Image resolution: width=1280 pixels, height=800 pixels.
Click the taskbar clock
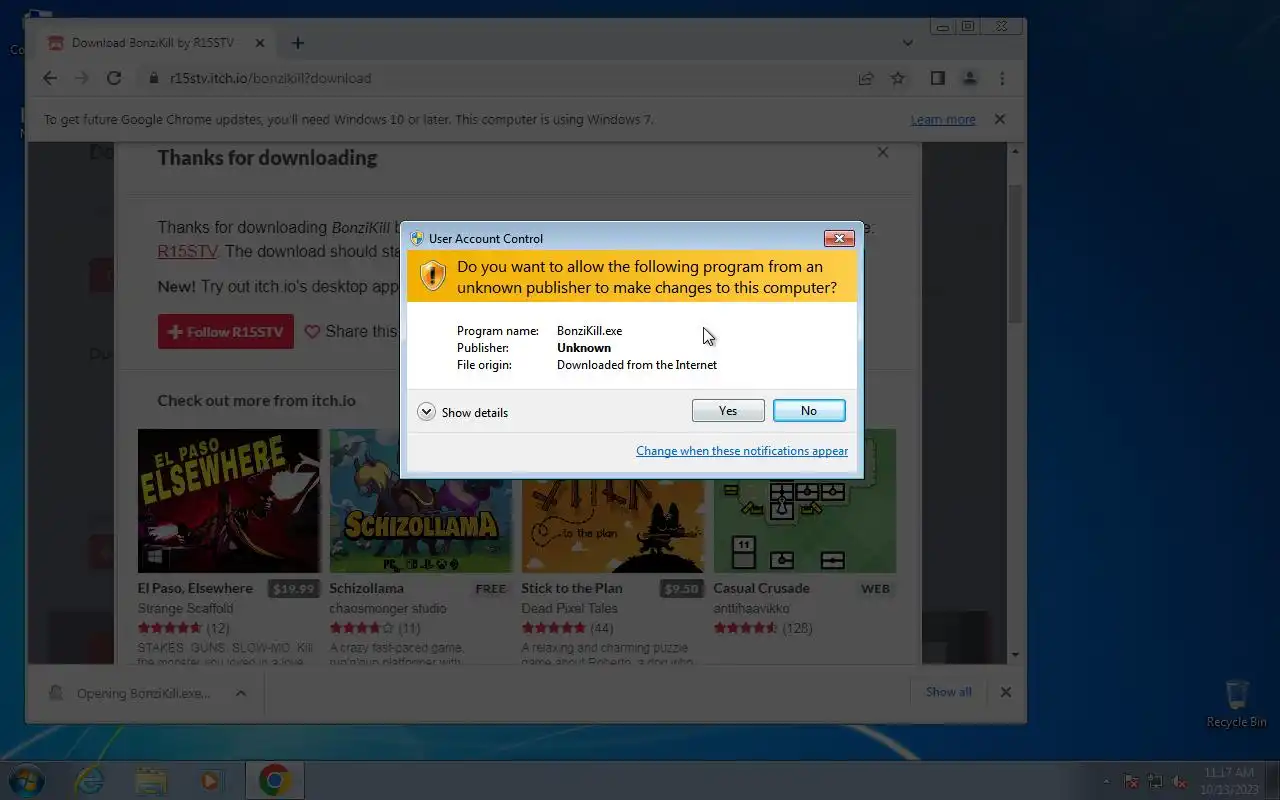(1229, 781)
